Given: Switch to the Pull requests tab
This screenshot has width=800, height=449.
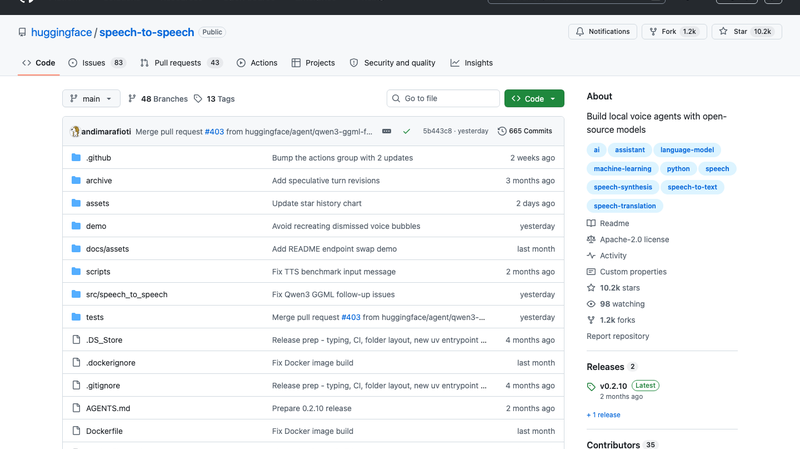Looking at the screenshot, I should coord(181,63).
